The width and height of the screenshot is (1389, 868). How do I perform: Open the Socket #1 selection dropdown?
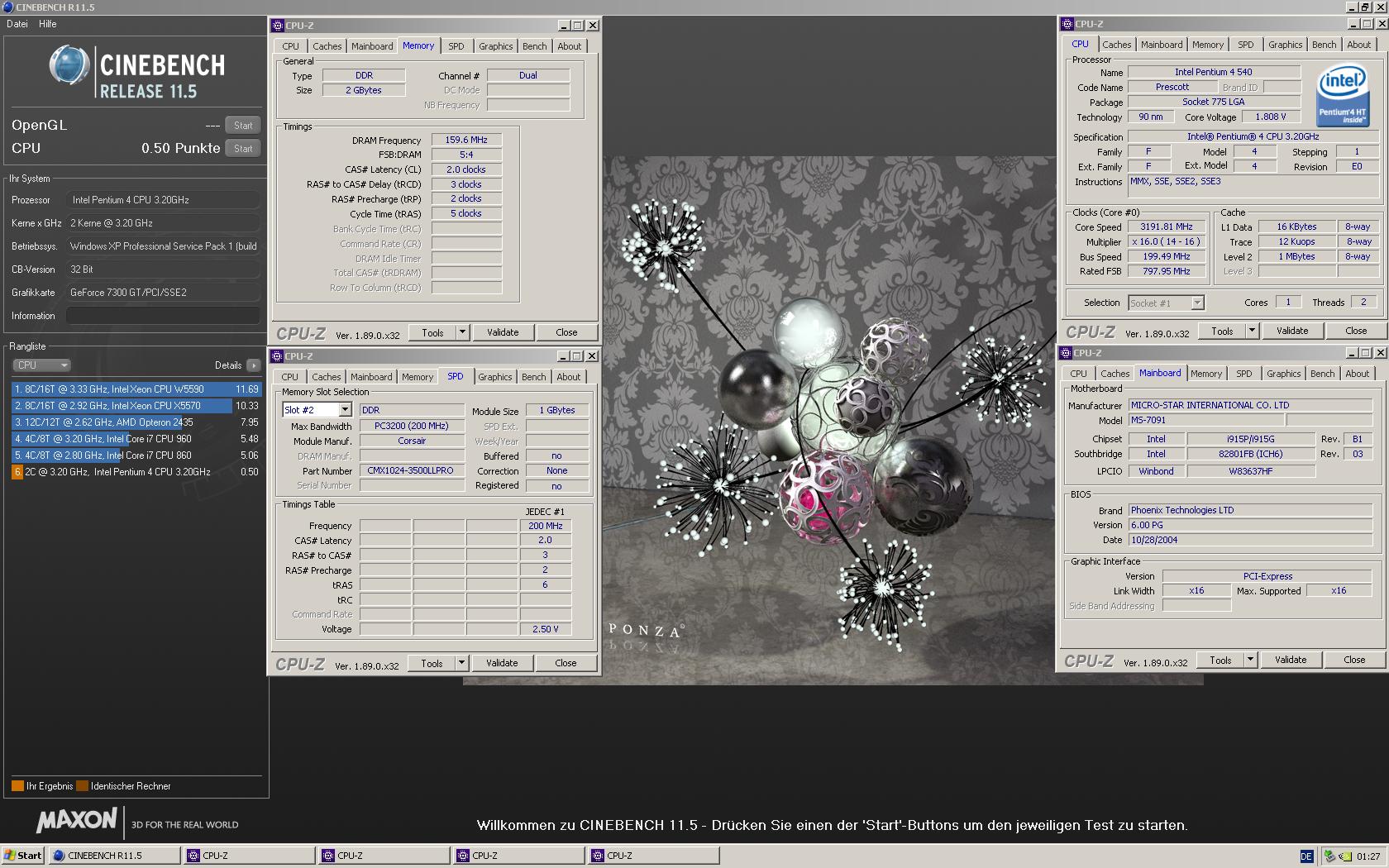[x=1197, y=303]
